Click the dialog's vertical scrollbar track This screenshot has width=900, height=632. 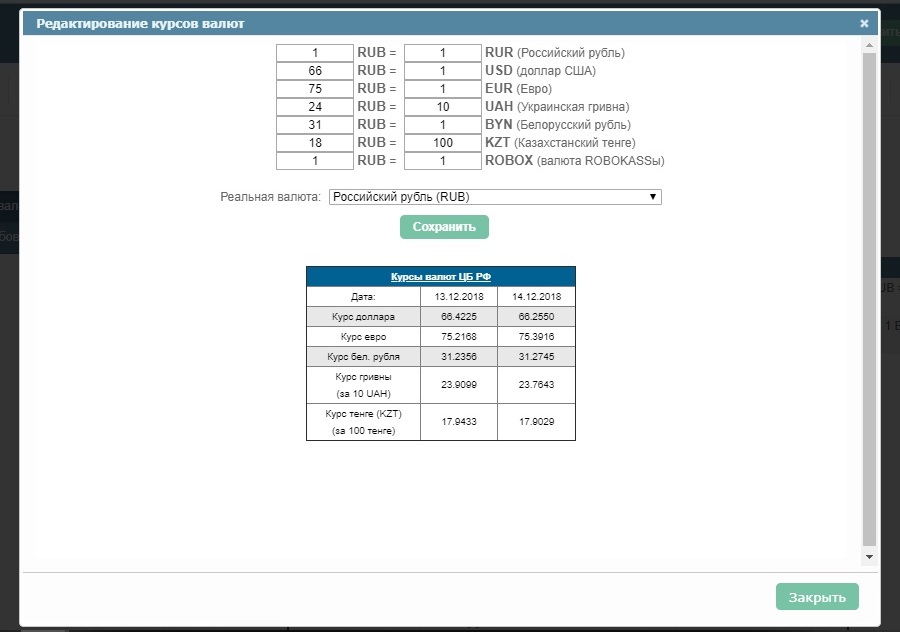(869, 300)
